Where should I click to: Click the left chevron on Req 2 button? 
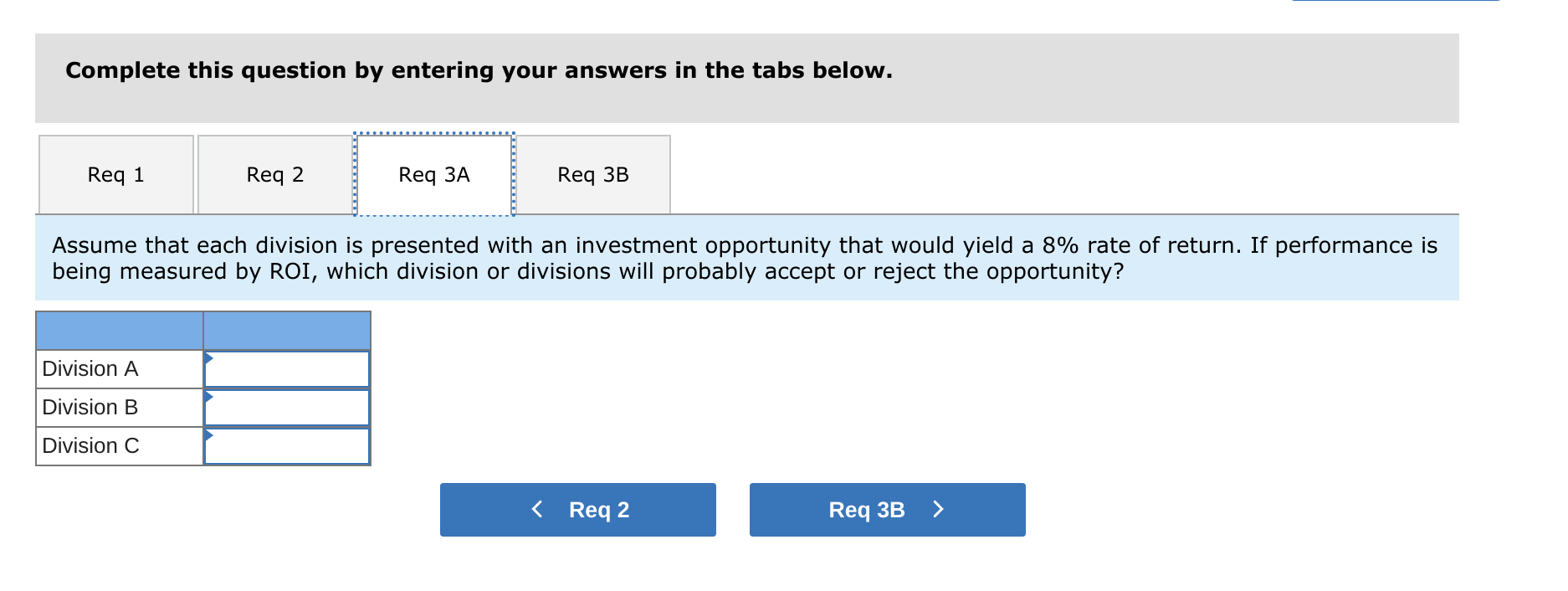(x=537, y=509)
